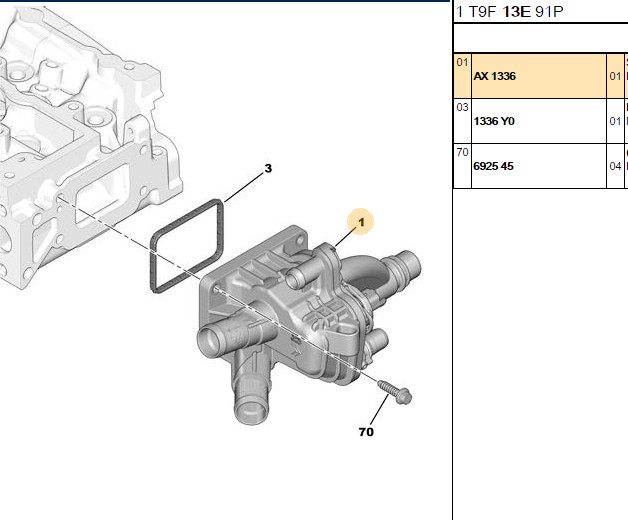Select the bolt screw illustration
The width and height of the screenshot is (628, 520).
click(395, 392)
